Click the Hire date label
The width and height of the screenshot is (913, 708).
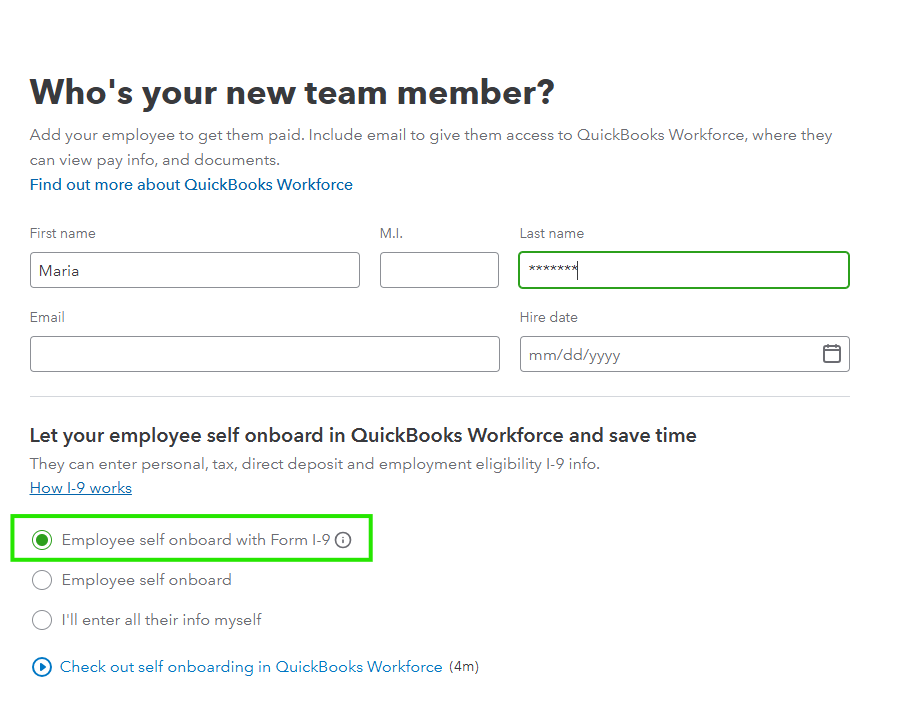(548, 317)
